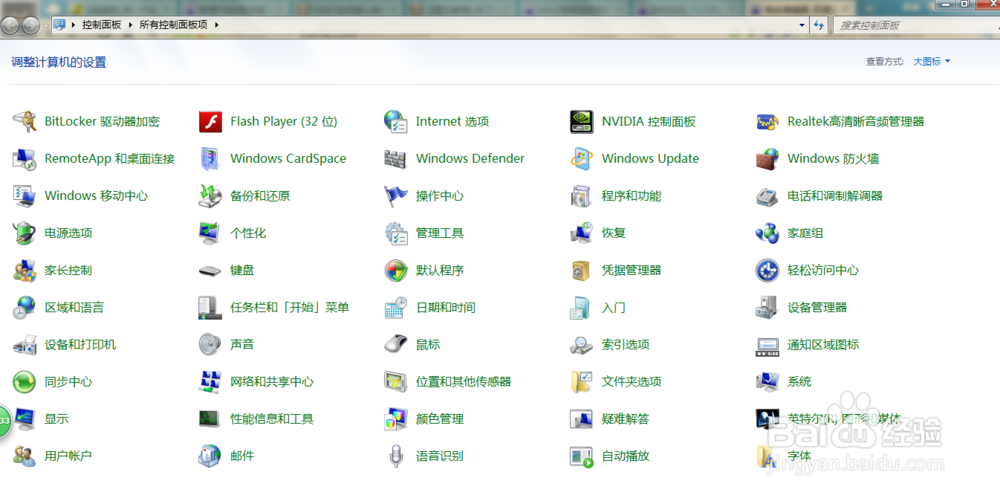Open 凭据管理器 safe icon

coord(582,270)
